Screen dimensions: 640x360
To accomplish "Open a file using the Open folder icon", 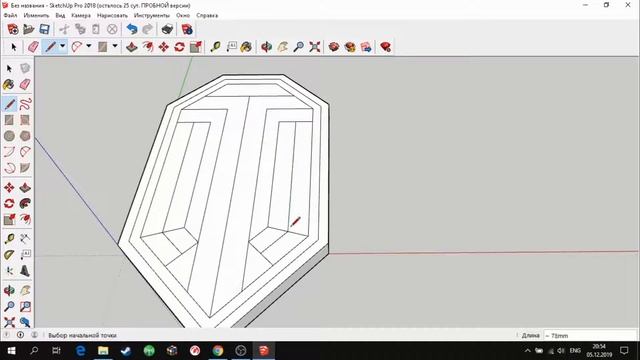I will click(29, 29).
